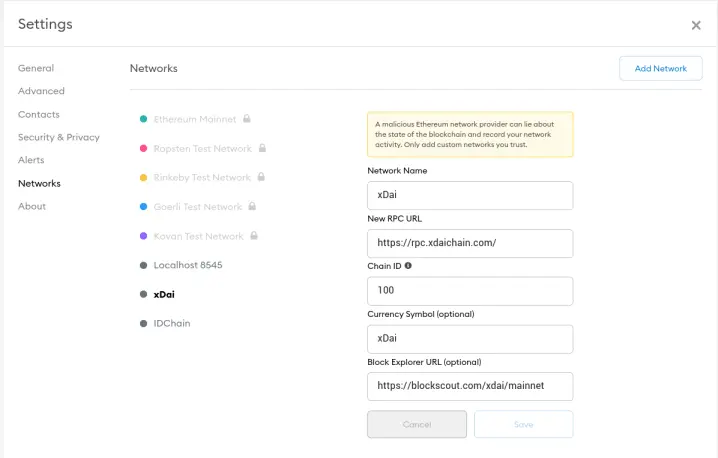This screenshot has height=458, width=718.
Task: Open the General settings section
Action: (36, 68)
